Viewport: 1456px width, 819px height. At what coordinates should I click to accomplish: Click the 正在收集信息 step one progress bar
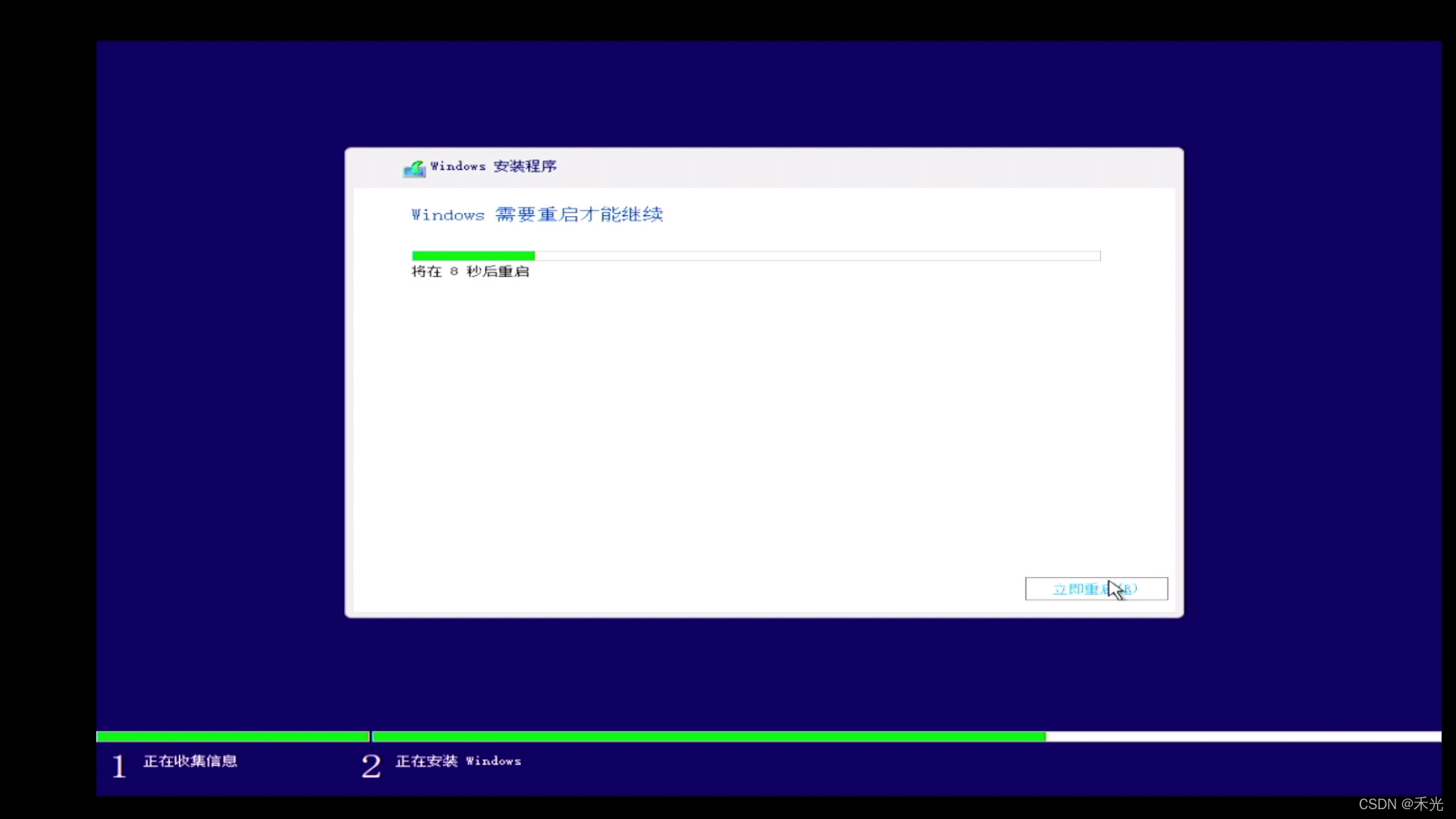[x=233, y=736]
